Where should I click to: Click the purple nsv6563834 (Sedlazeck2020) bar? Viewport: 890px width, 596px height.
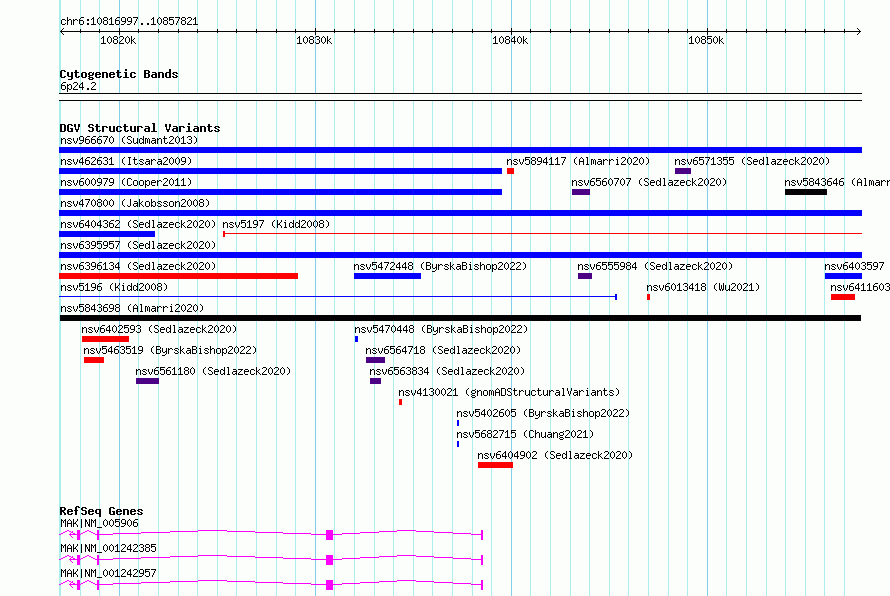(375, 381)
